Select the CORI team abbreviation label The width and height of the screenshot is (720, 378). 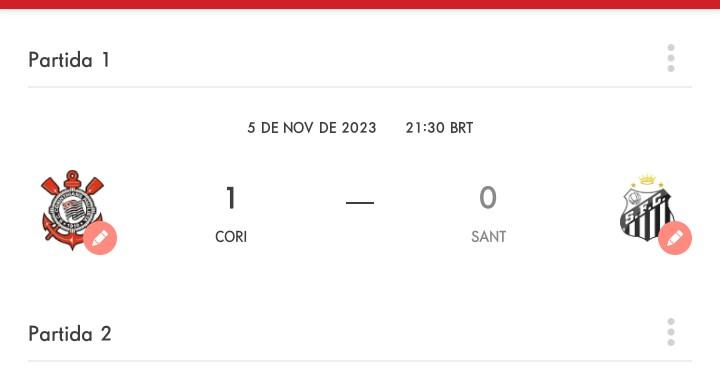tap(231, 237)
